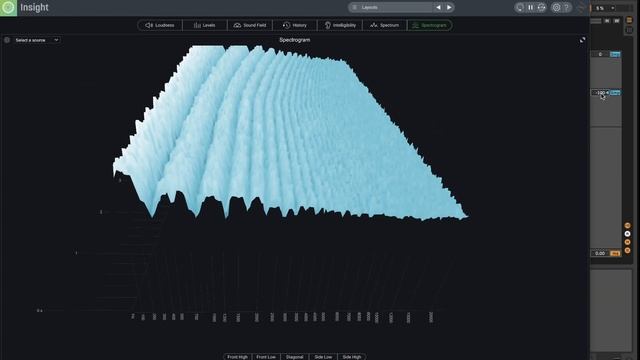Screen dimensions: 640x360
Task: Open the Layouts preset dropdown
Action: click(x=390, y=7)
